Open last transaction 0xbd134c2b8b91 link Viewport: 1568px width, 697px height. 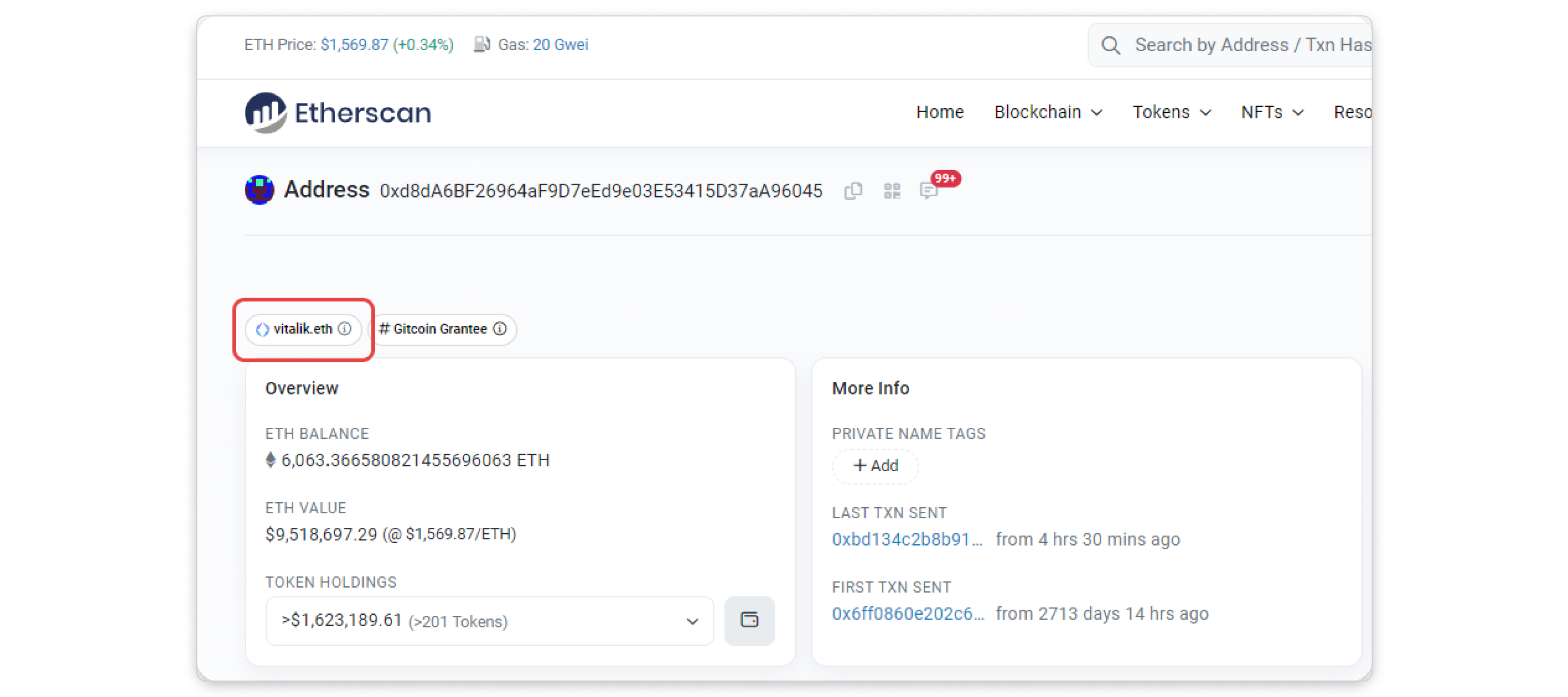(907, 539)
